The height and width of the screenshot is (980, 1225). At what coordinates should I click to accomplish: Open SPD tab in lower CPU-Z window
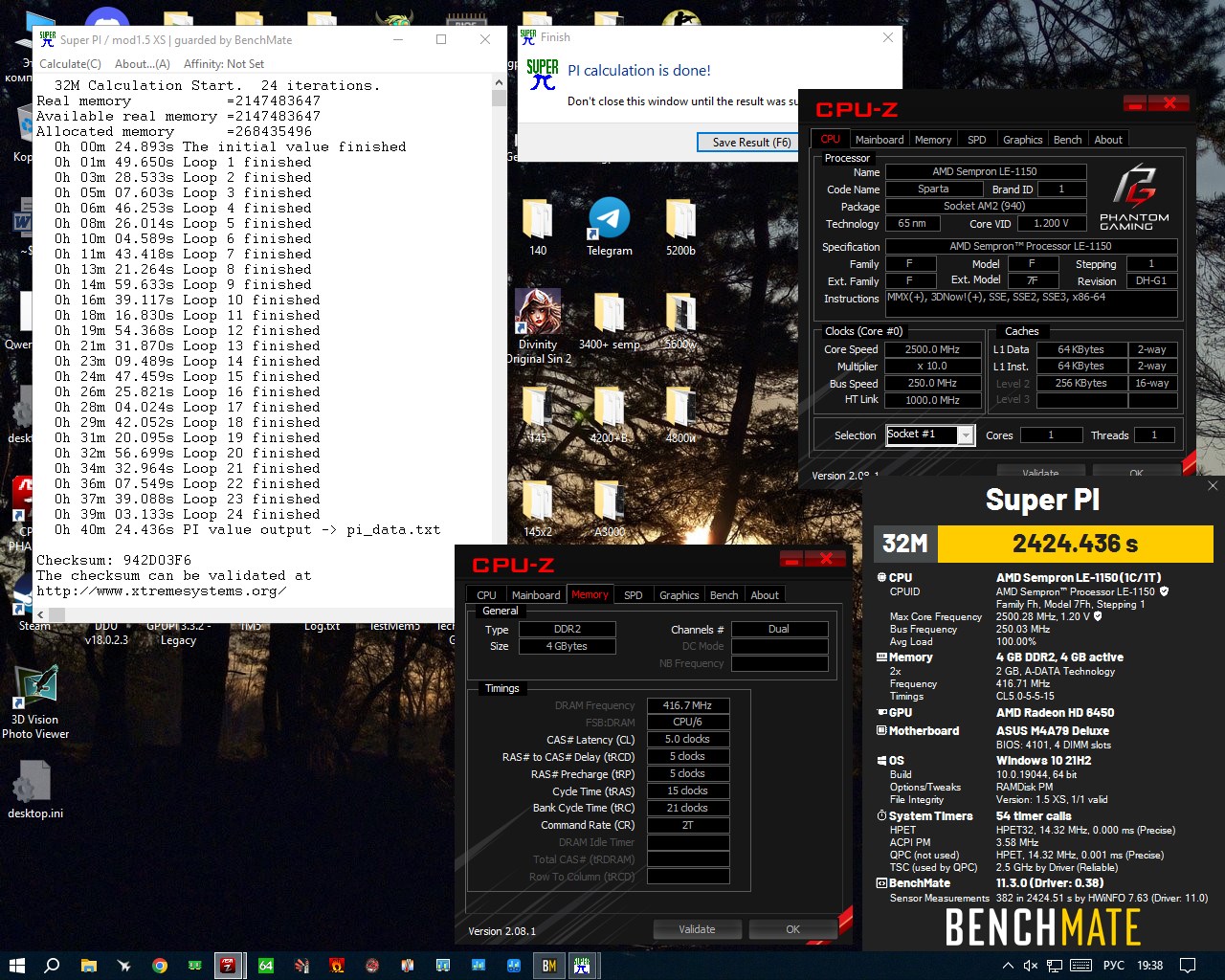(x=634, y=594)
